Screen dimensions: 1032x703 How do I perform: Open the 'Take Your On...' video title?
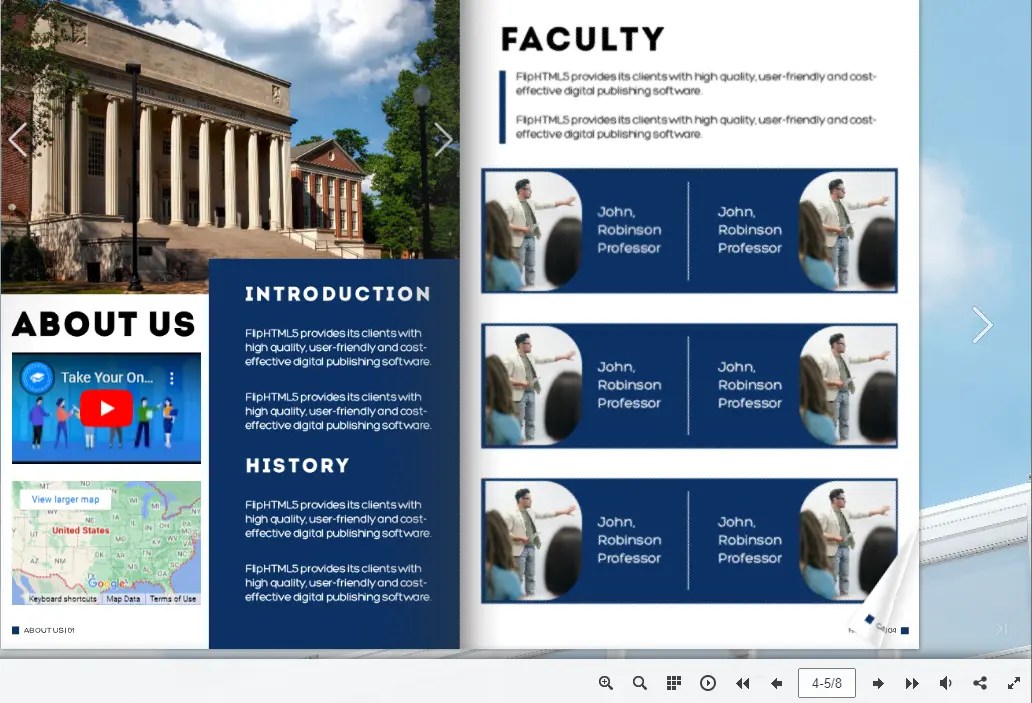pos(107,378)
